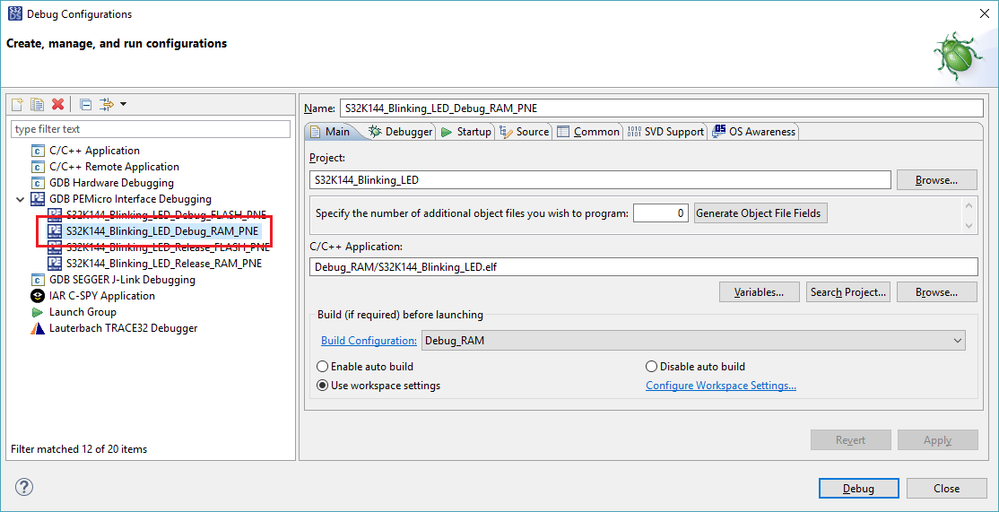
Task: Click Generate Object File Fields button
Action: point(761,213)
